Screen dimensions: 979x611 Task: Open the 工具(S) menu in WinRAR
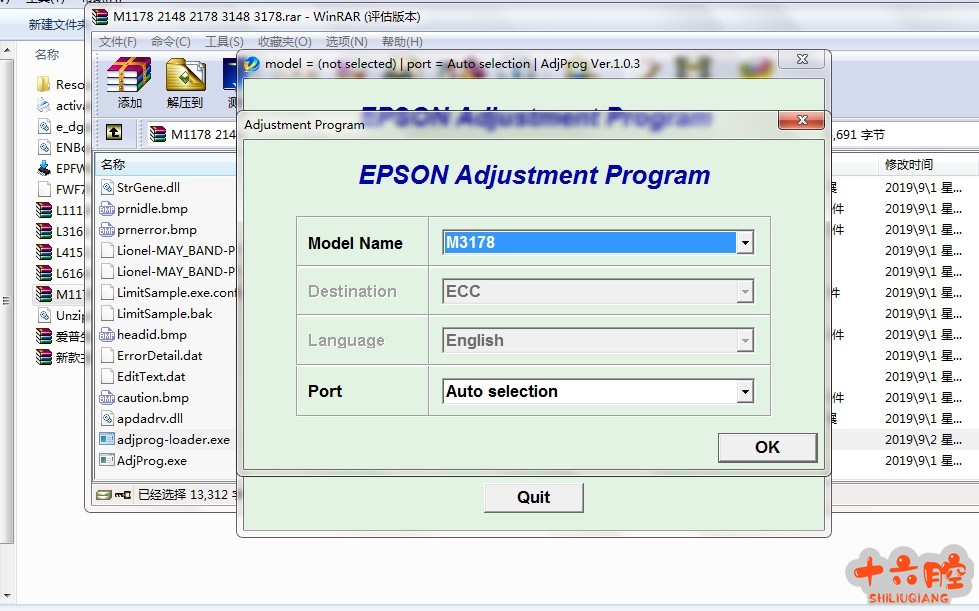224,42
